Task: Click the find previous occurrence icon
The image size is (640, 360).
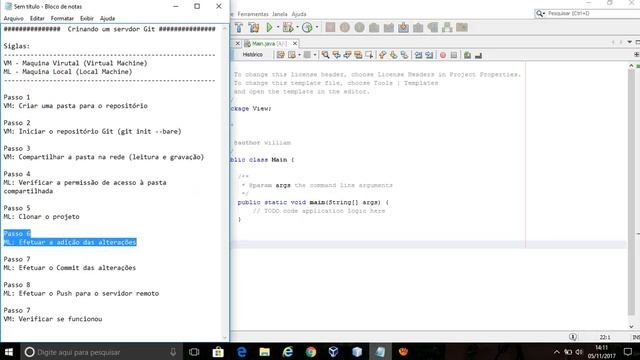Action: click(x=336, y=55)
